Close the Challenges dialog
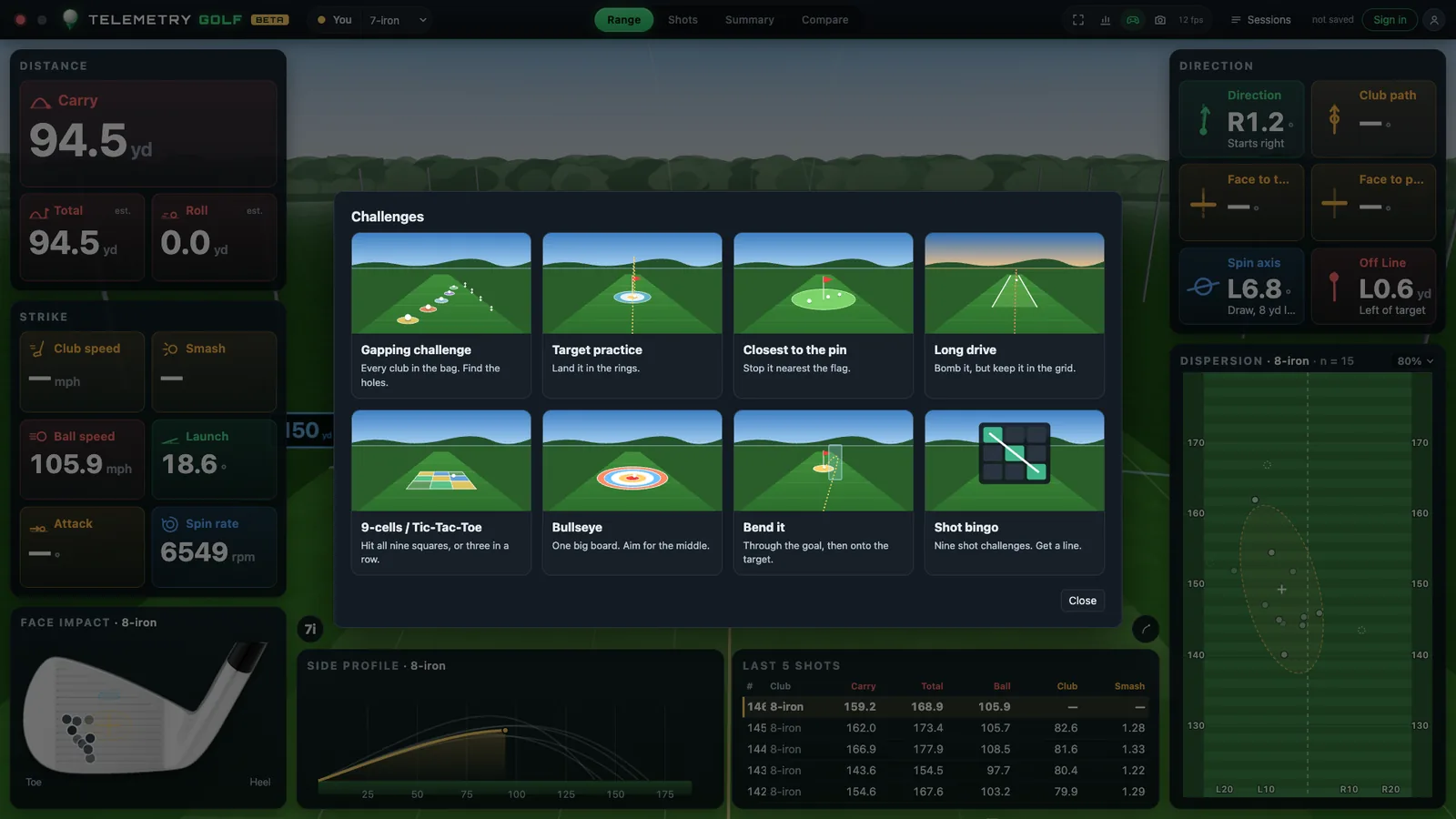1456x819 pixels. [x=1082, y=601]
